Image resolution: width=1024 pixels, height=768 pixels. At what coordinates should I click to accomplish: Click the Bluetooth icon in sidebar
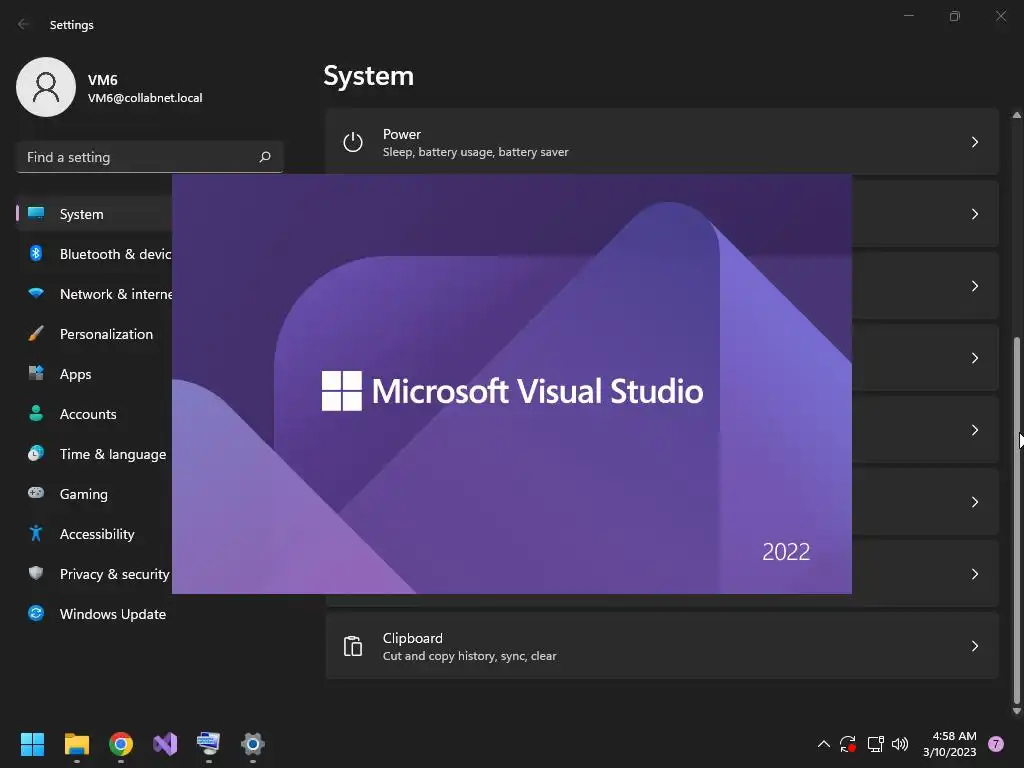pos(36,253)
